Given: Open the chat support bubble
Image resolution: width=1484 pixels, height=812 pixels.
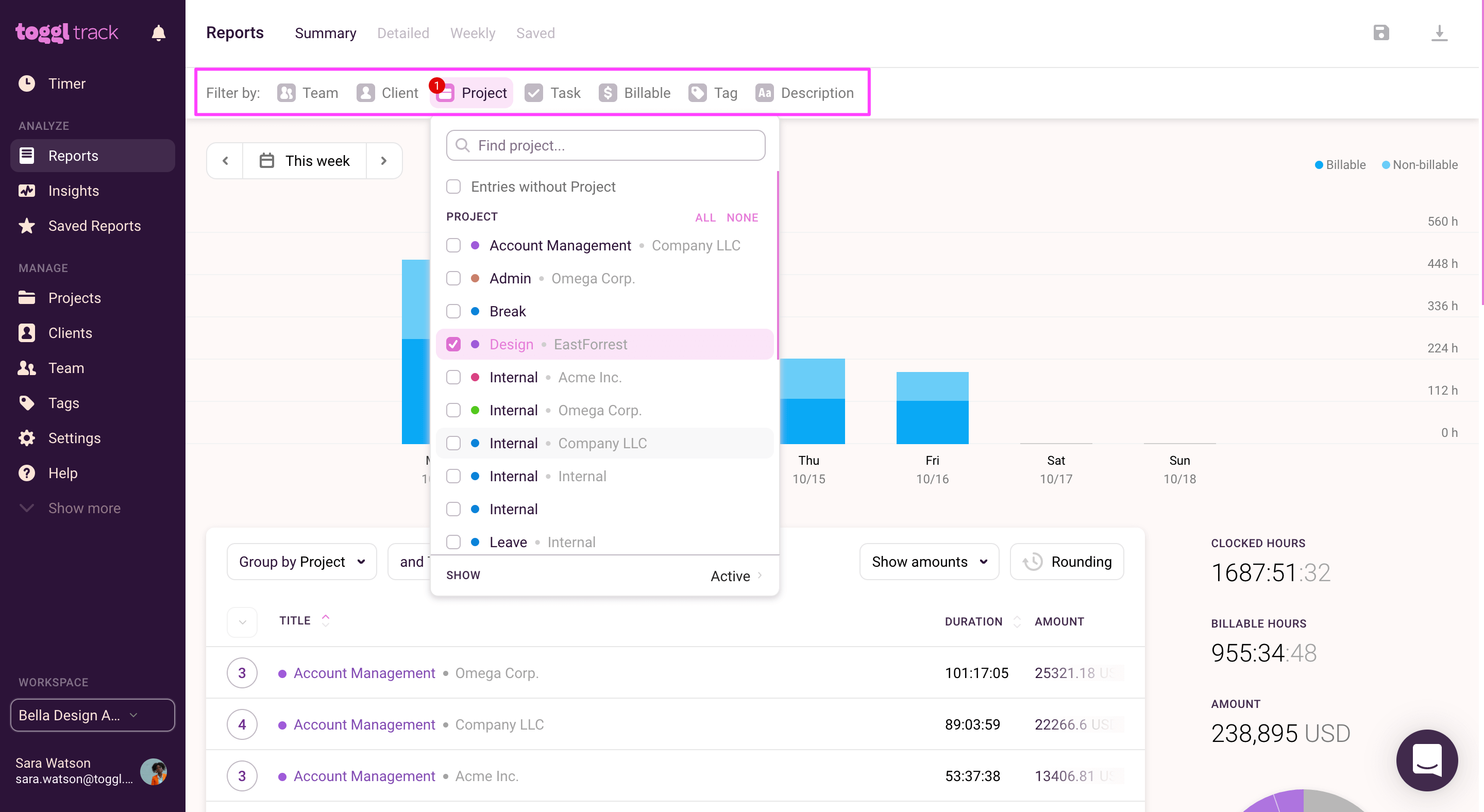Looking at the screenshot, I should pos(1426,759).
